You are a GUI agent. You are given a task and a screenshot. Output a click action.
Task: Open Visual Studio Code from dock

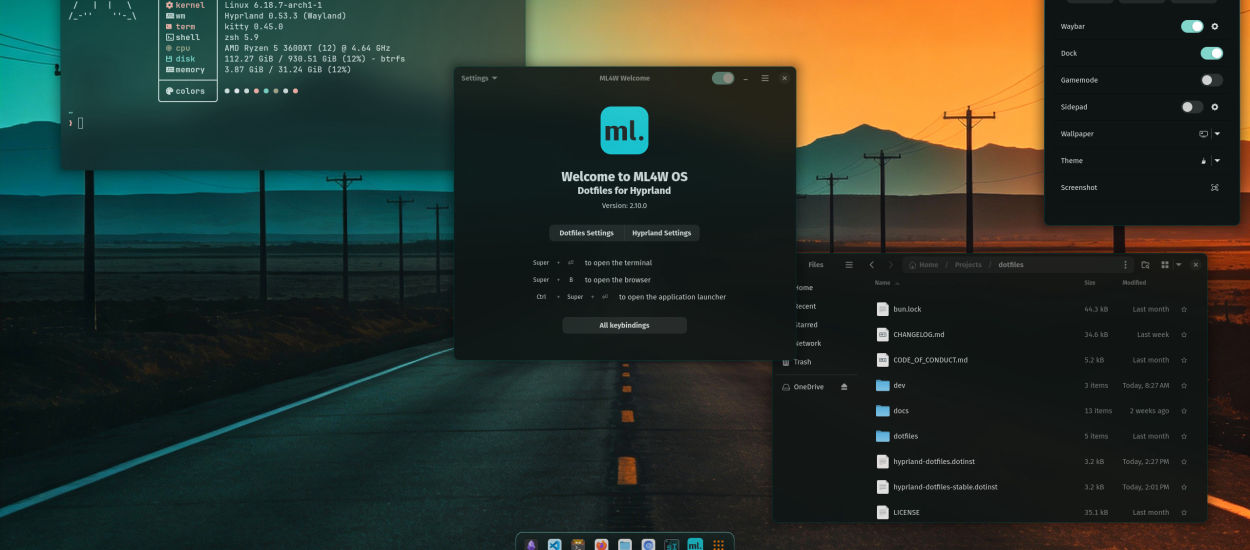coord(554,545)
